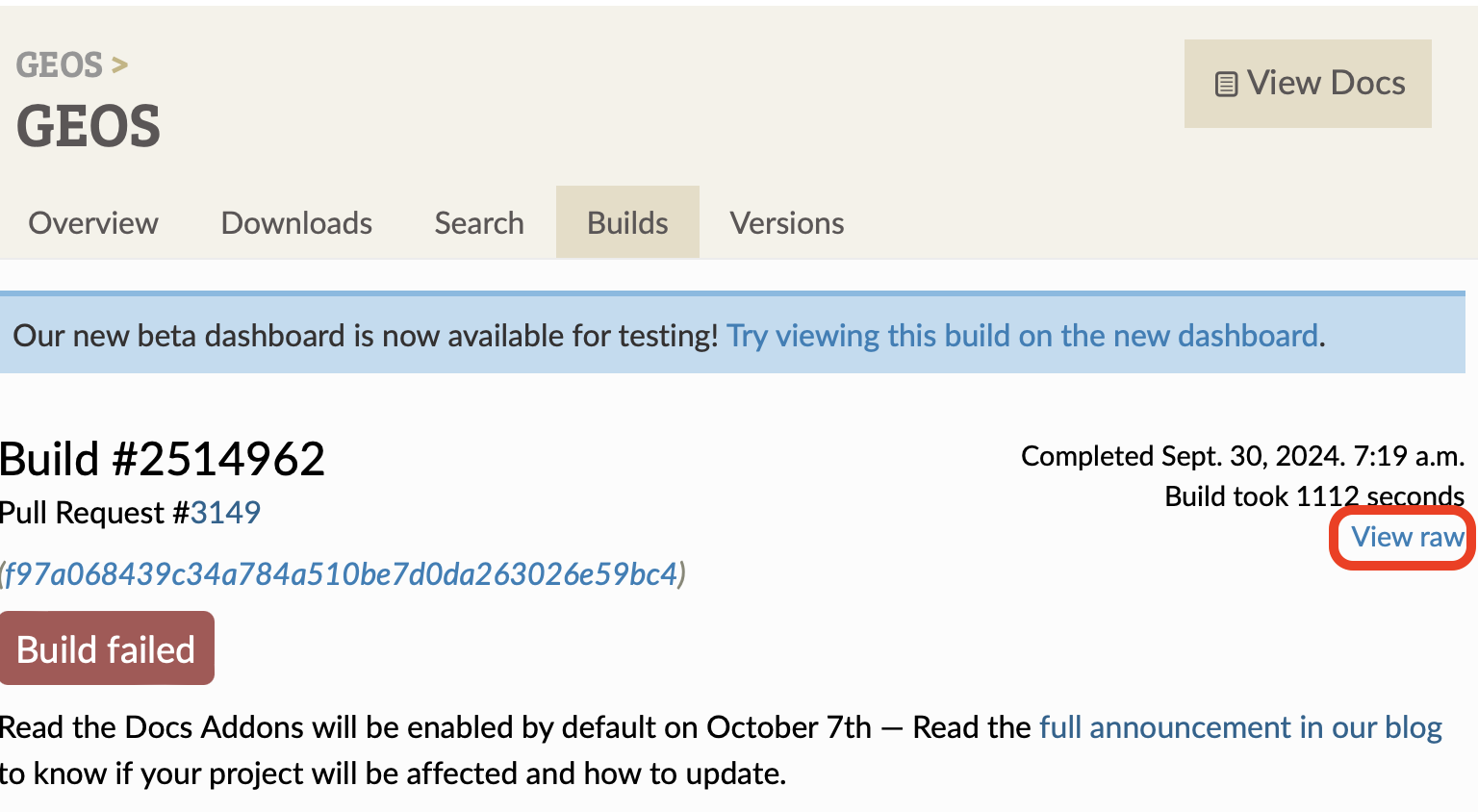Go to the Search tab
This screenshot has height=812, width=1478.
(479, 223)
